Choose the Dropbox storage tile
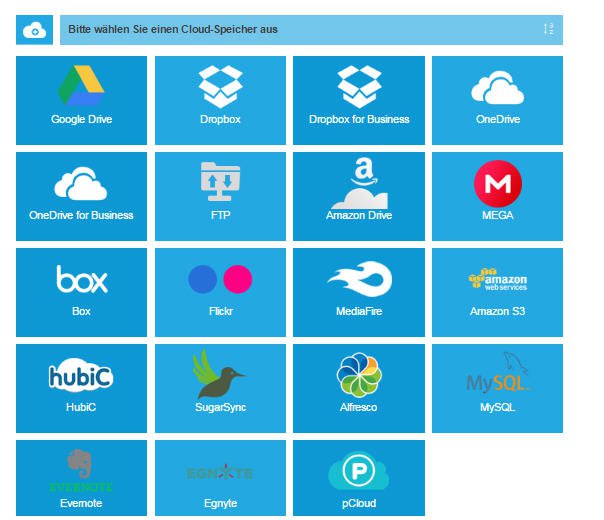The width and height of the screenshot is (604, 520). [x=220, y=100]
